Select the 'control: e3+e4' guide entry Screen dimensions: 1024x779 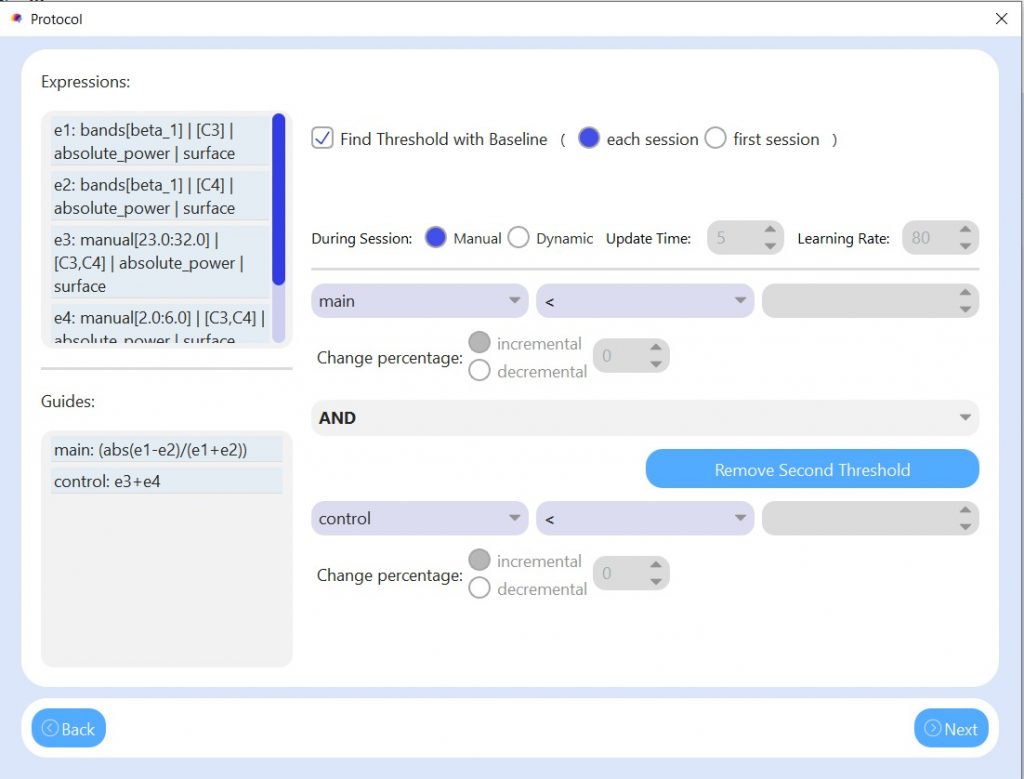(166, 481)
